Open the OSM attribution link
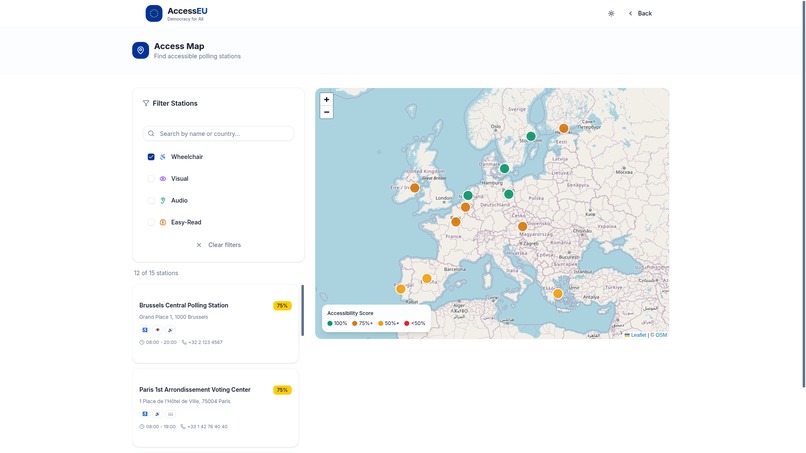Image resolution: width=806 pixels, height=453 pixels. 662,335
